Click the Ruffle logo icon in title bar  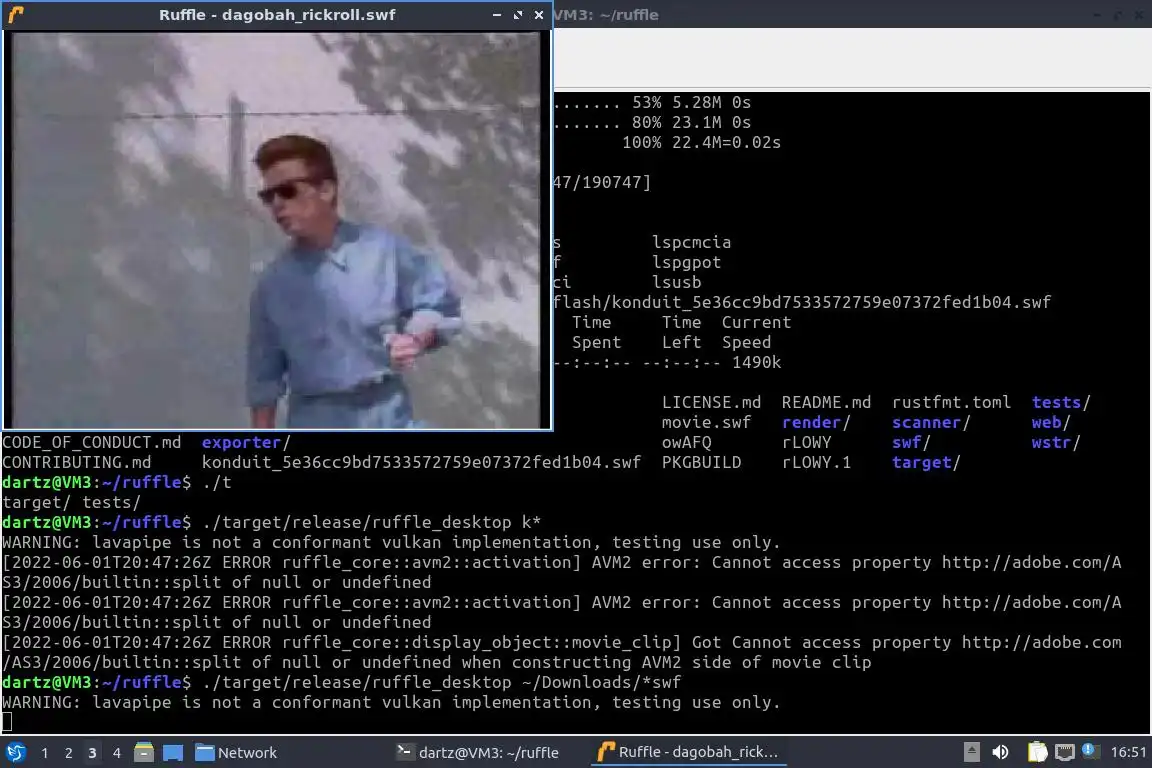coord(15,14)
